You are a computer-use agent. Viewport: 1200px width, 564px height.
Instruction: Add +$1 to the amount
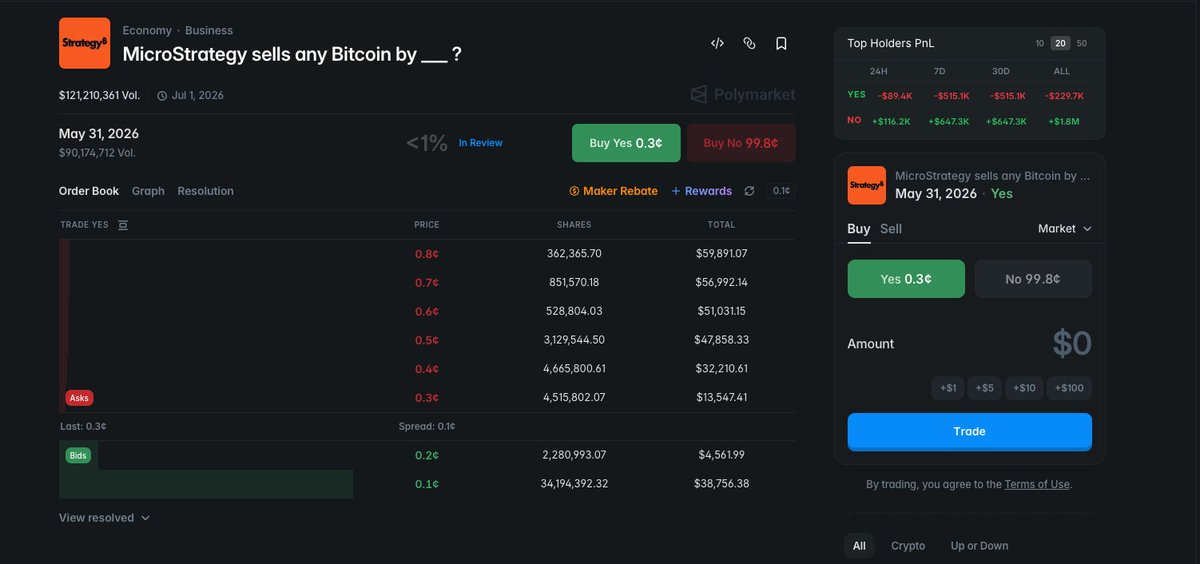pos(948,388)
